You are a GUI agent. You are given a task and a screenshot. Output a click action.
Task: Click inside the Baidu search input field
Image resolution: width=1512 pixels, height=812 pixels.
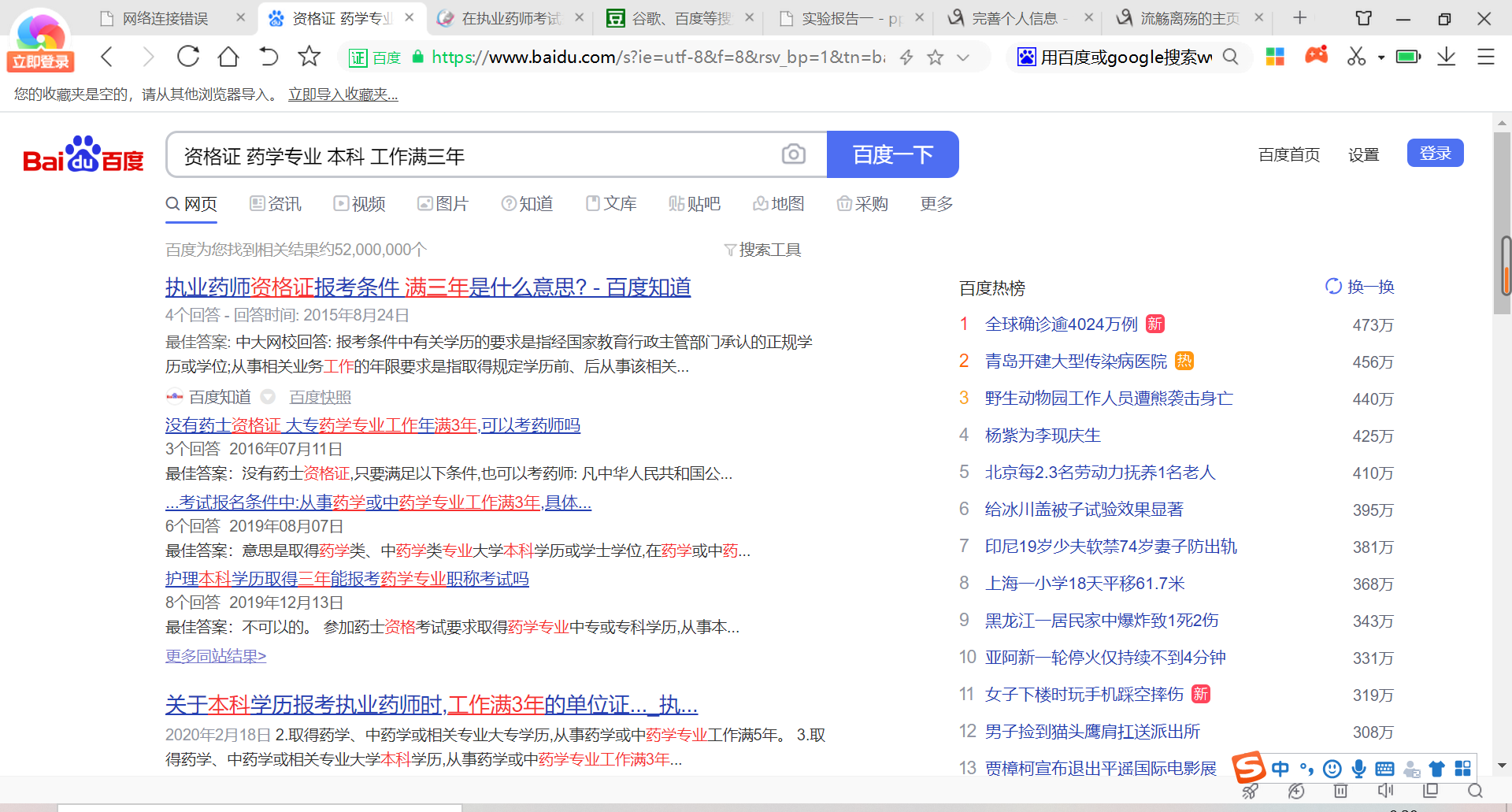(472, 155)
